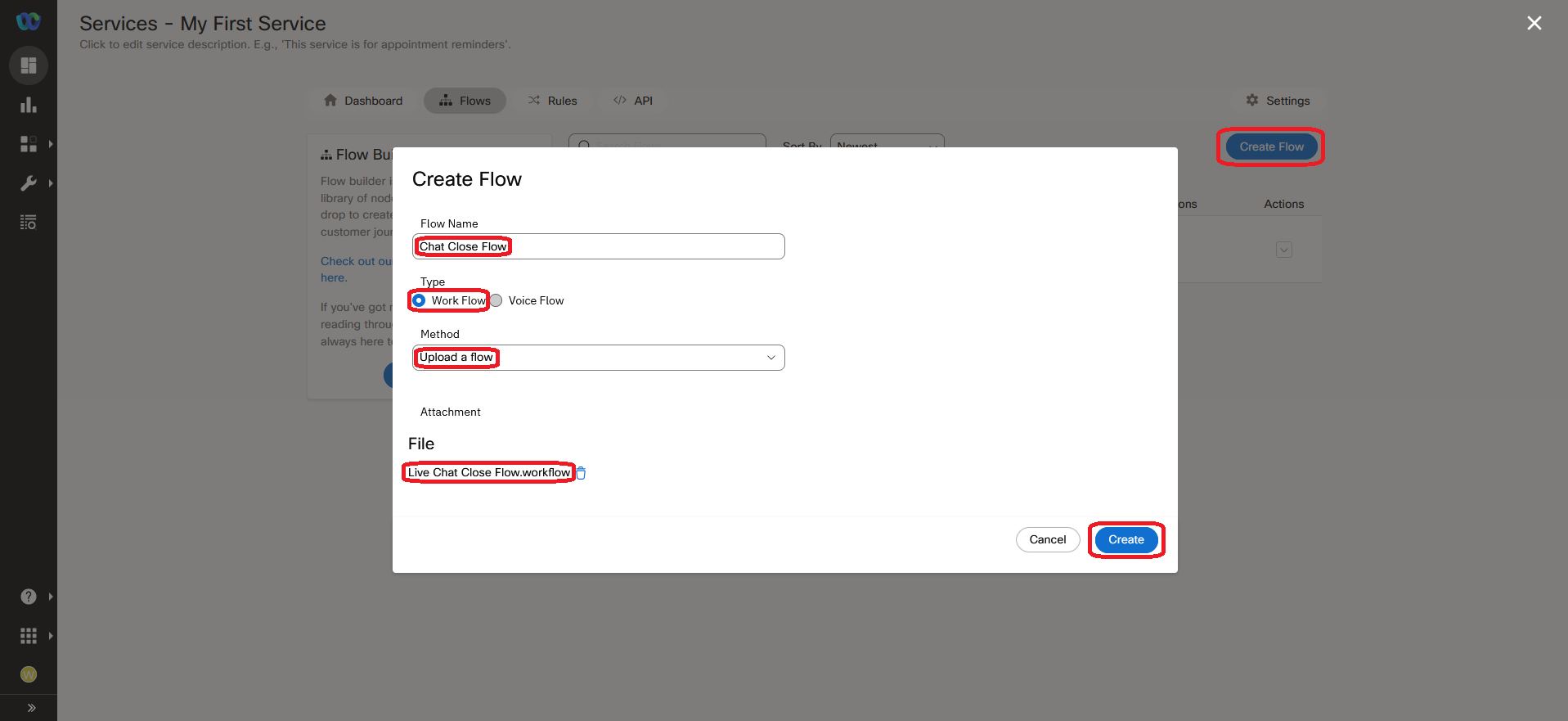Expand arrow next to apps tiles icon
The image size is (1568, 721).
pyautogui.click(x=51, y=144)
